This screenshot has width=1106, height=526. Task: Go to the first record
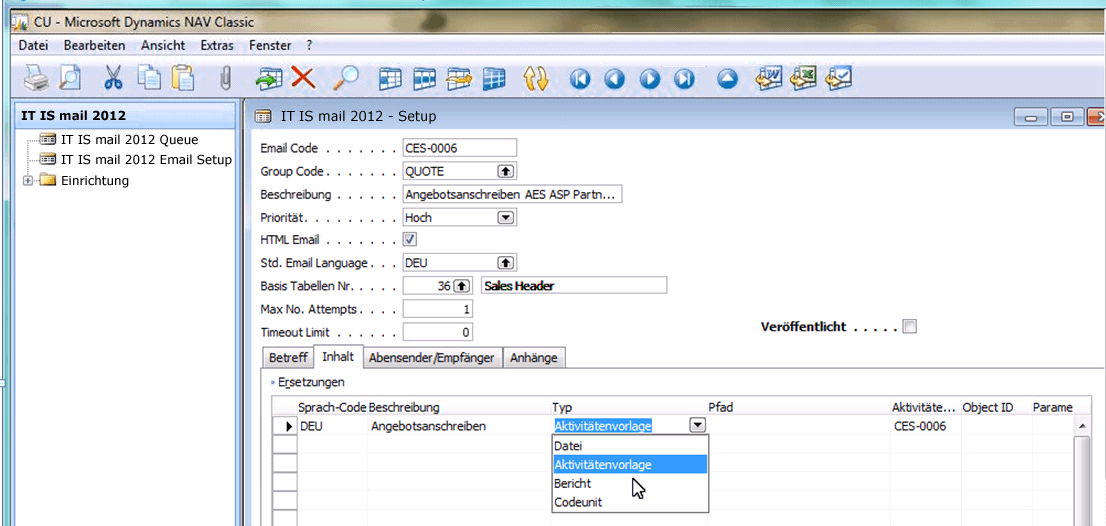click(579, 78)
